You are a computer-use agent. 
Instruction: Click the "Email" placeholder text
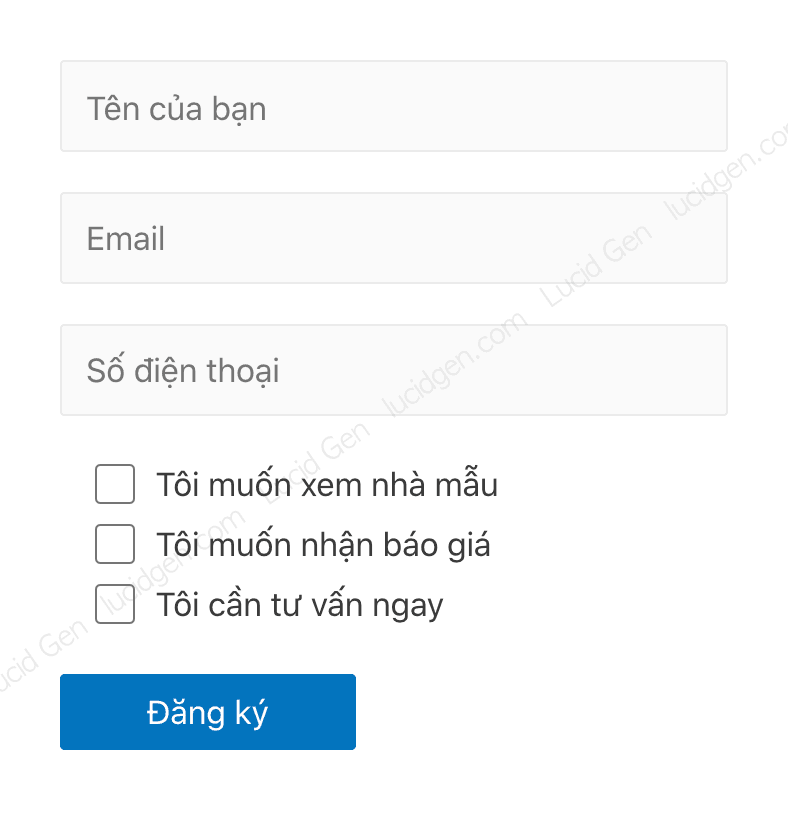pyautogui.click(x=126, y=239)
